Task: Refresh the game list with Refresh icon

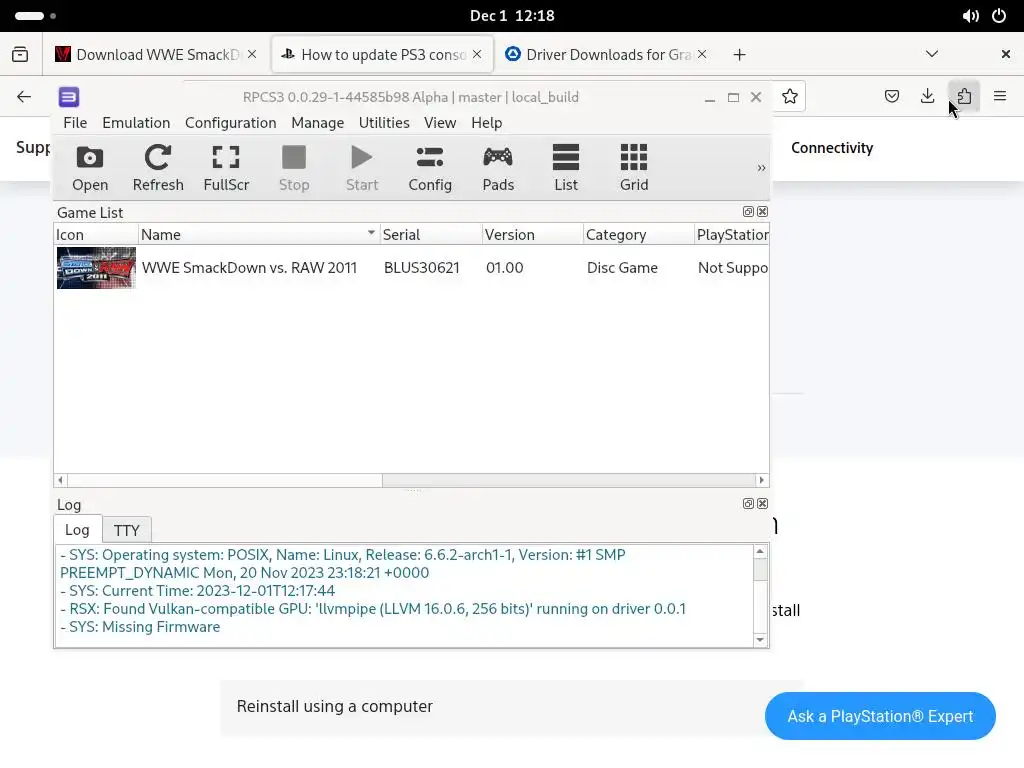Action: (x=157, y=168)
